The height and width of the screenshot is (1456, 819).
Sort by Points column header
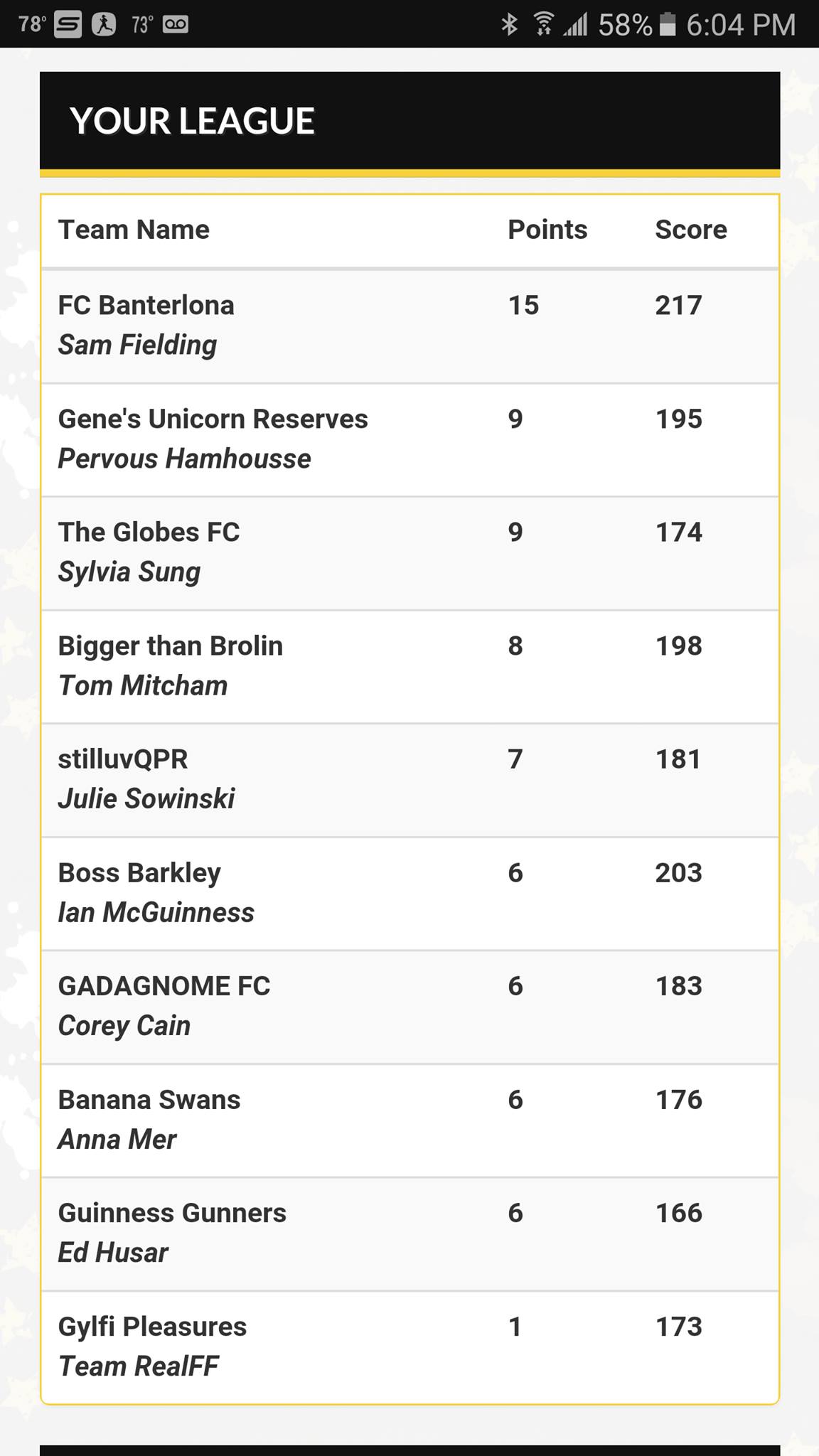(547, 230)
